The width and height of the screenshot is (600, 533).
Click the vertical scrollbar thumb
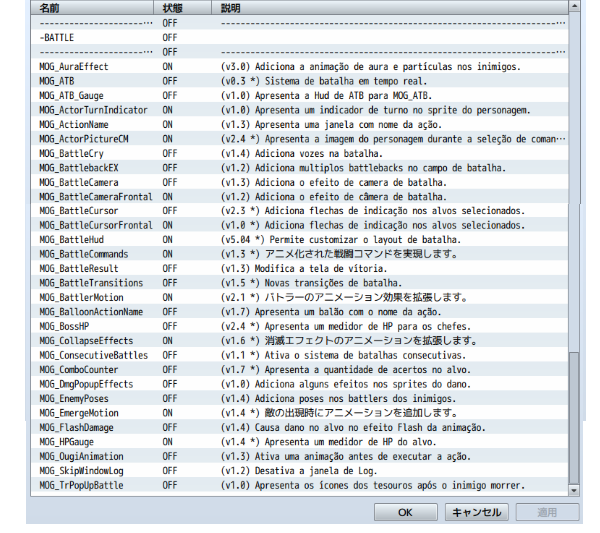click(574, 418)
